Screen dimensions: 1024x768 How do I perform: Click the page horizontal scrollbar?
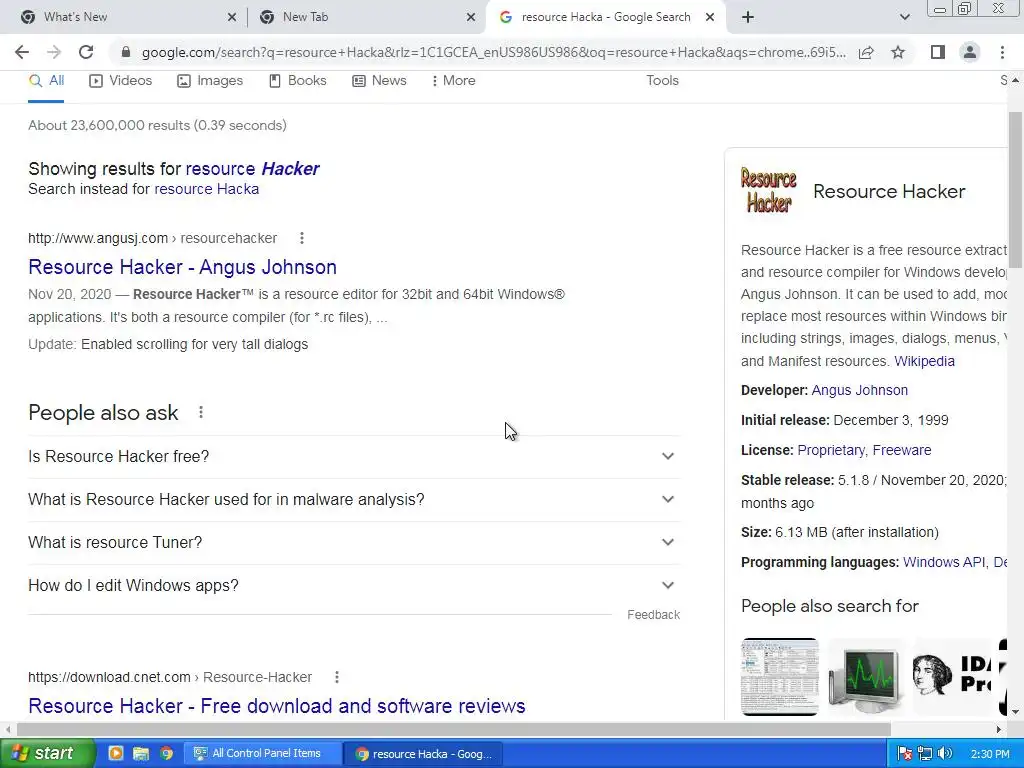coord(454,729)
